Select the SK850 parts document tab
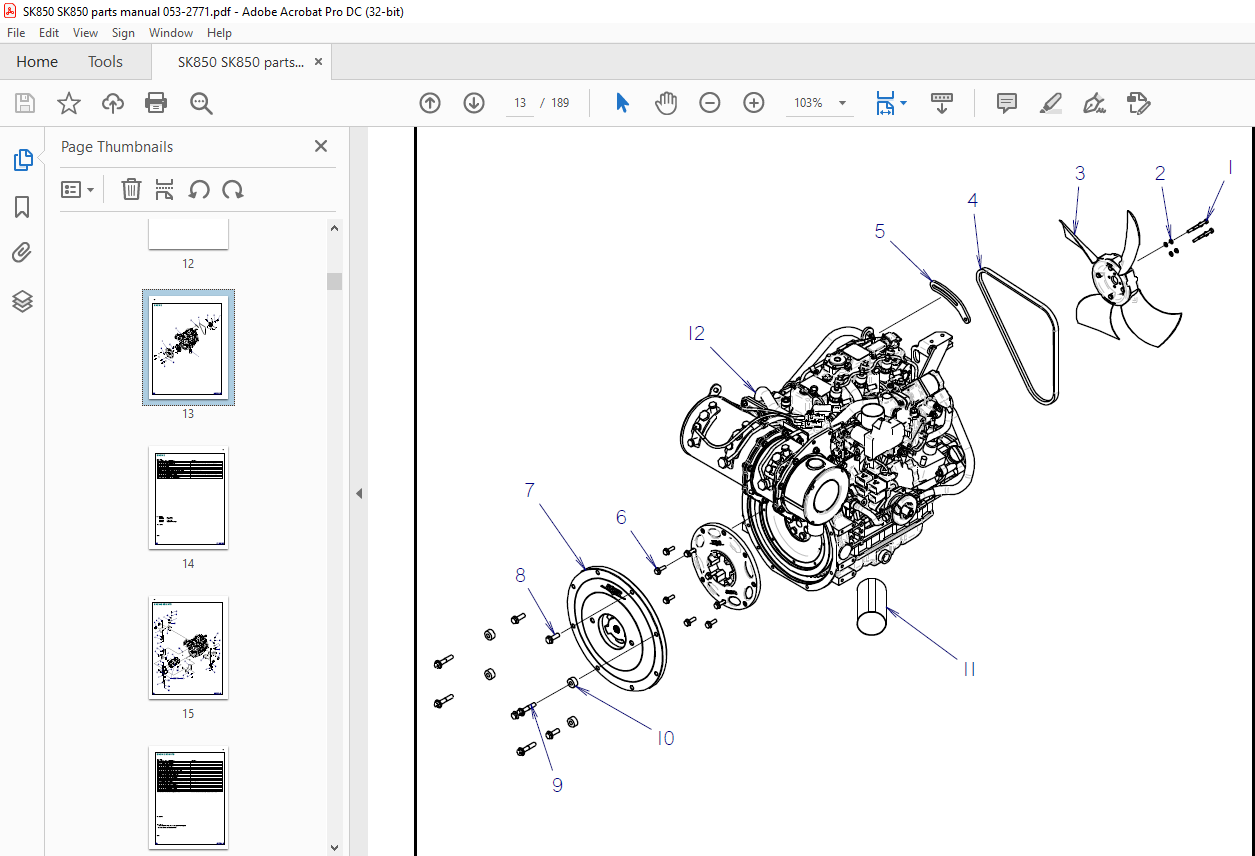The height and width of the screenshot is (856, 1255). pos(241,62)
